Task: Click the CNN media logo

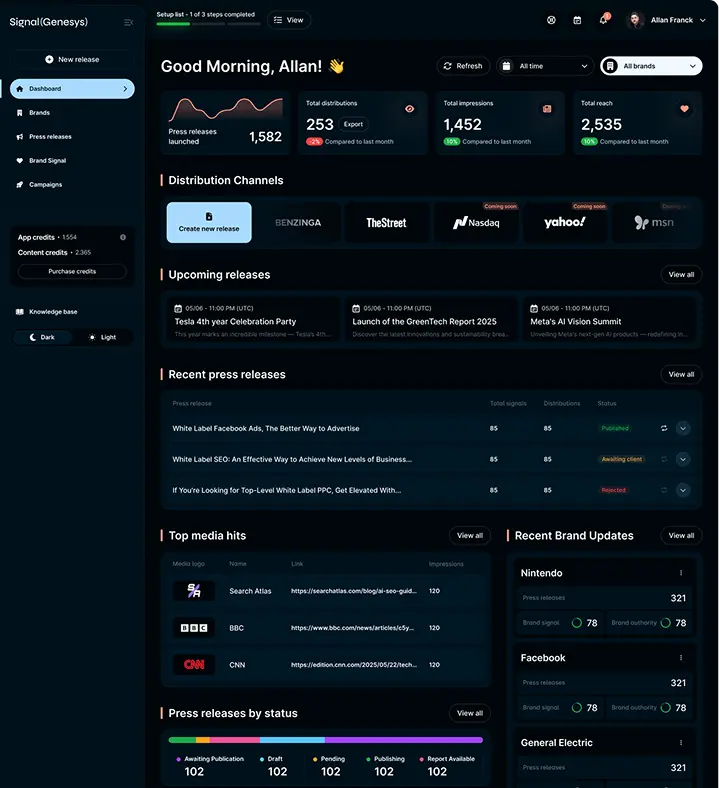Action: click(x=194, y=664)
